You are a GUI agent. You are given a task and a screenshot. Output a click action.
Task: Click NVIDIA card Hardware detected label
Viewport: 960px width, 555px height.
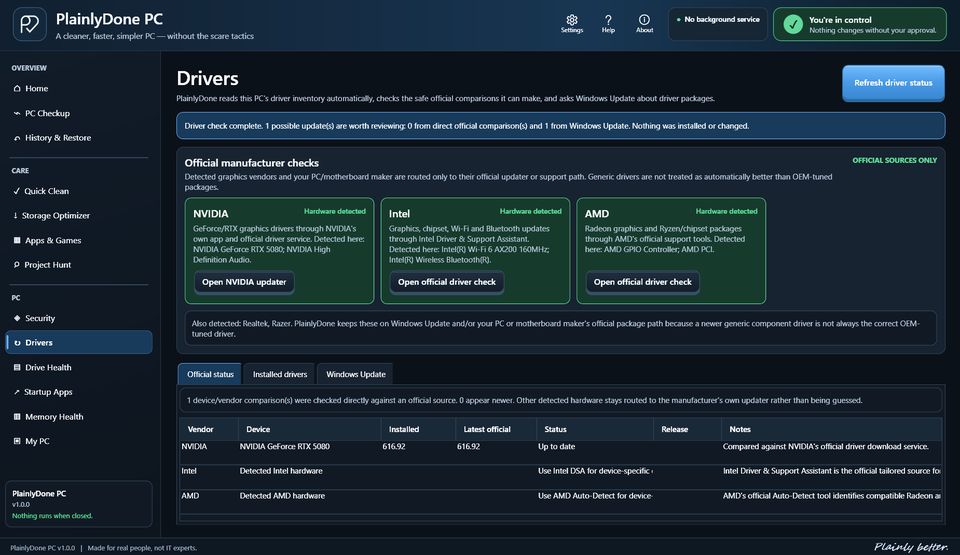[x=335, y=211]
